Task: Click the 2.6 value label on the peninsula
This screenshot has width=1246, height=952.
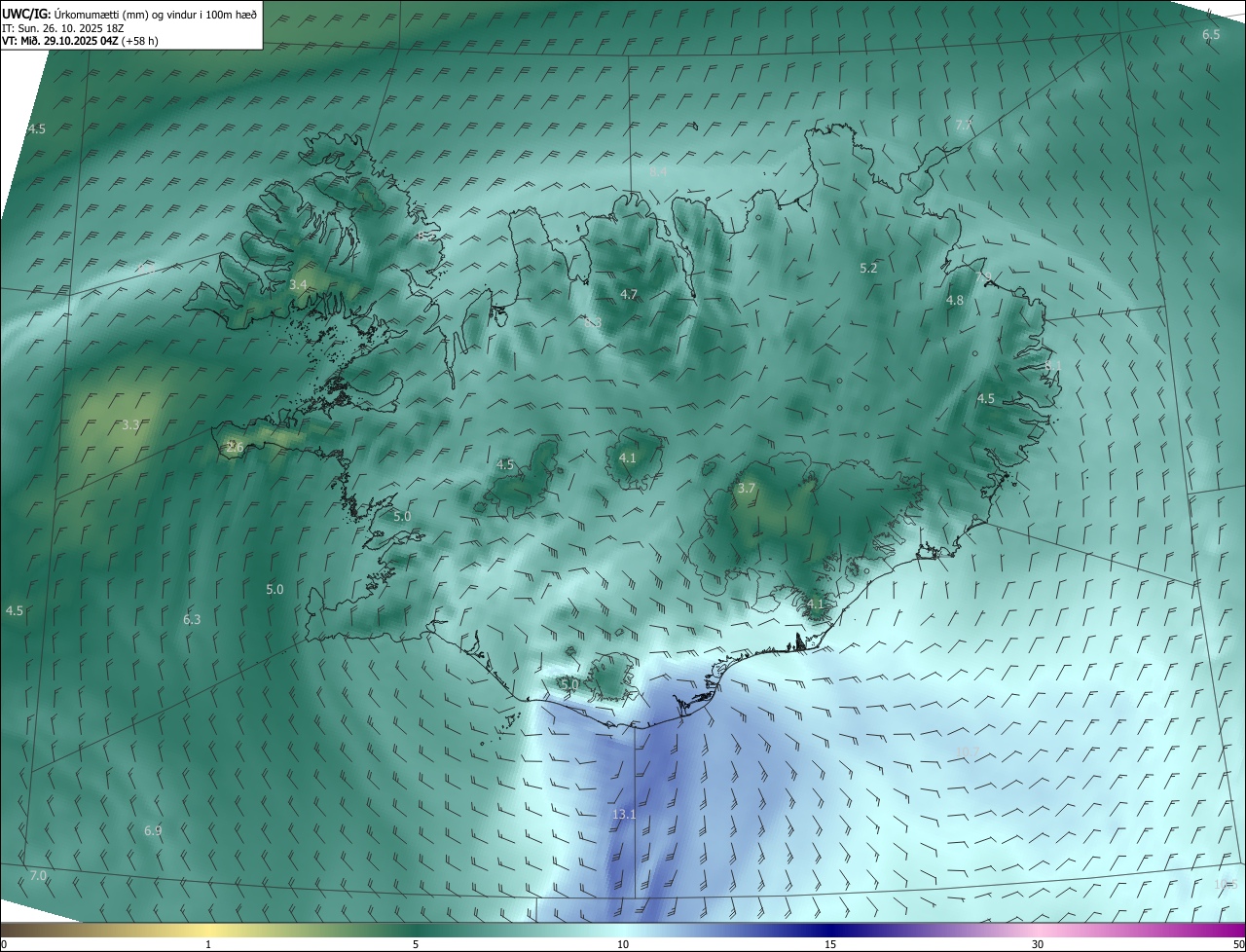Action: [234, 447]
